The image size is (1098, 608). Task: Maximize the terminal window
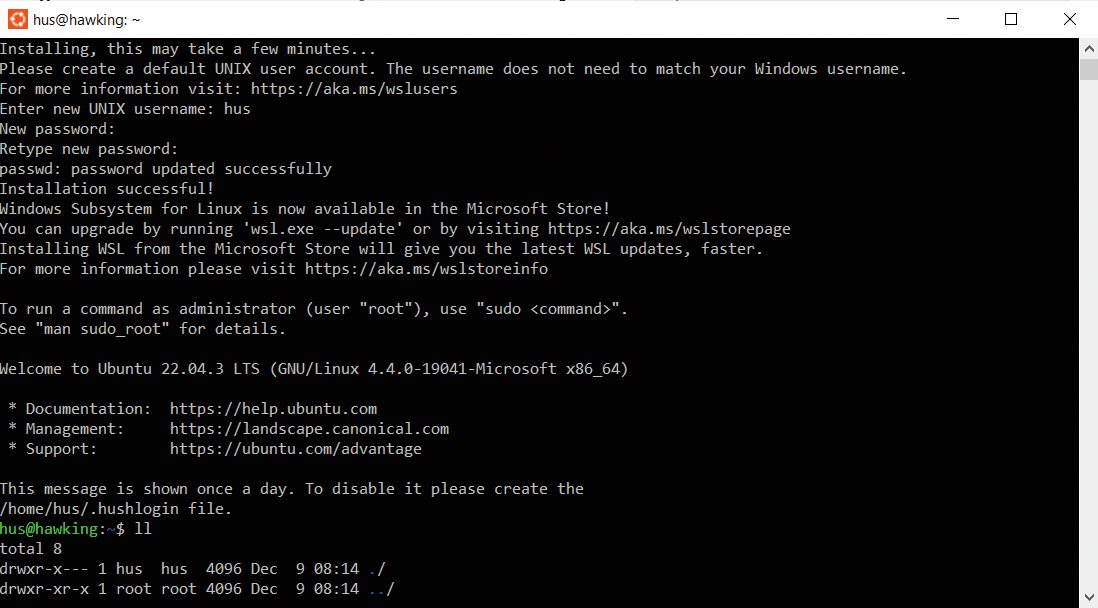coord(1010,19)
